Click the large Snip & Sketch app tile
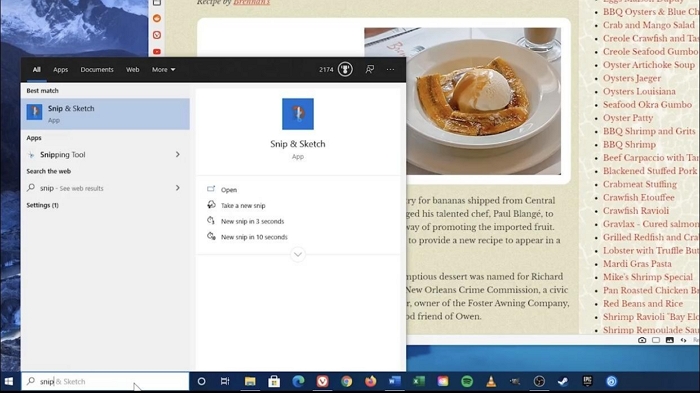Screen dimensions: 700x393 (298, 114)
